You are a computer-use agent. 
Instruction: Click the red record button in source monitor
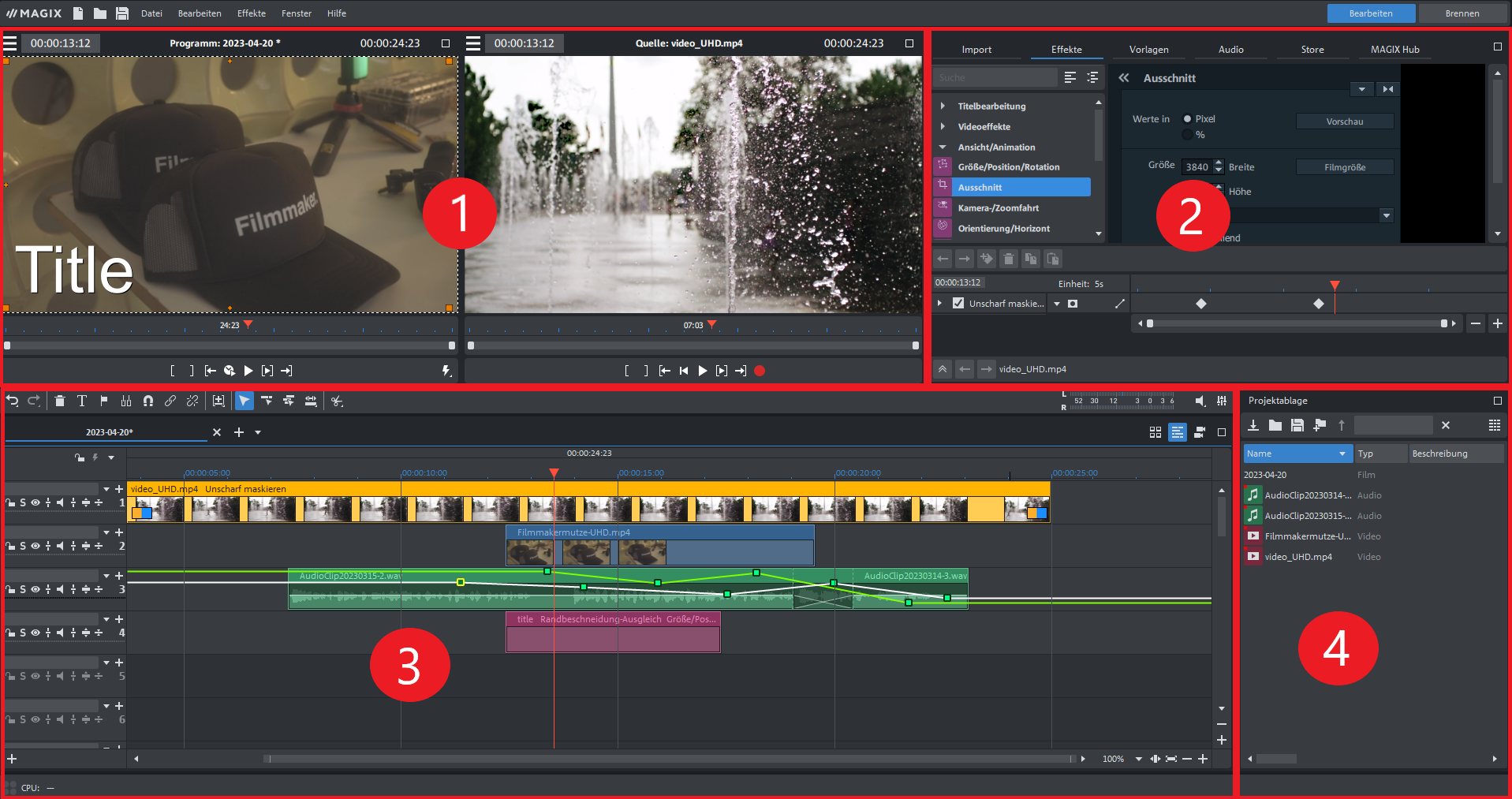(x=760, y=371)
